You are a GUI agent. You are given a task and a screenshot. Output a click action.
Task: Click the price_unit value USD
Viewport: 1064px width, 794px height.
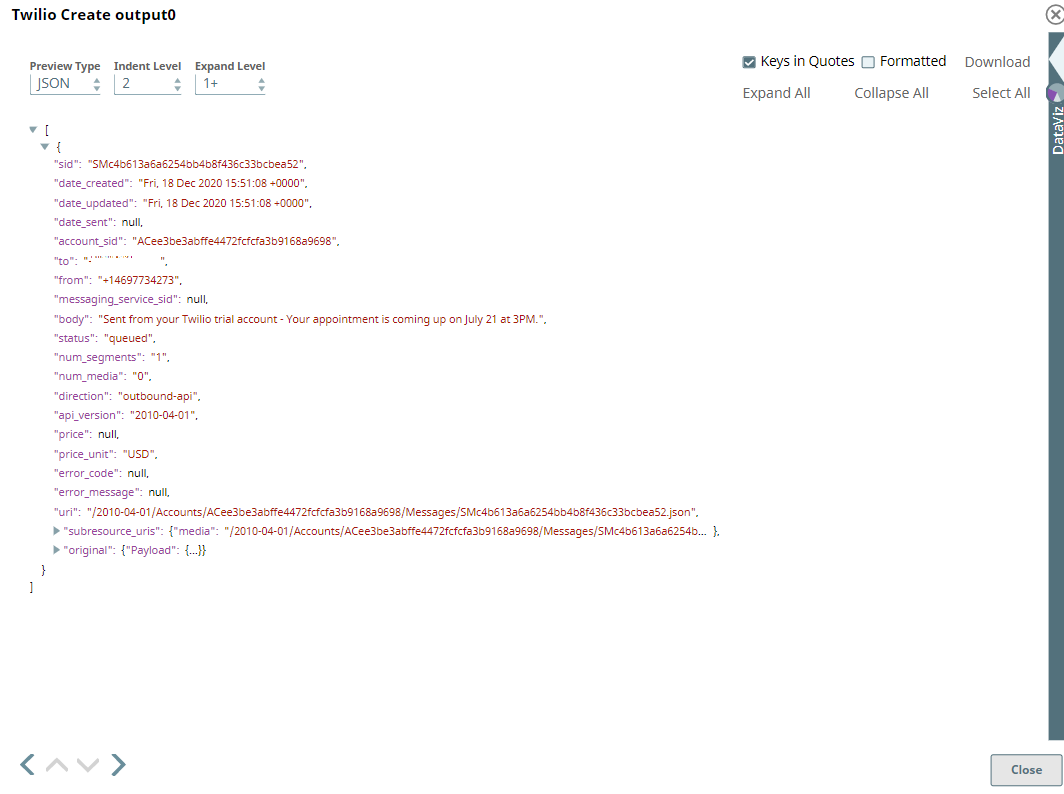click(139, 454)
